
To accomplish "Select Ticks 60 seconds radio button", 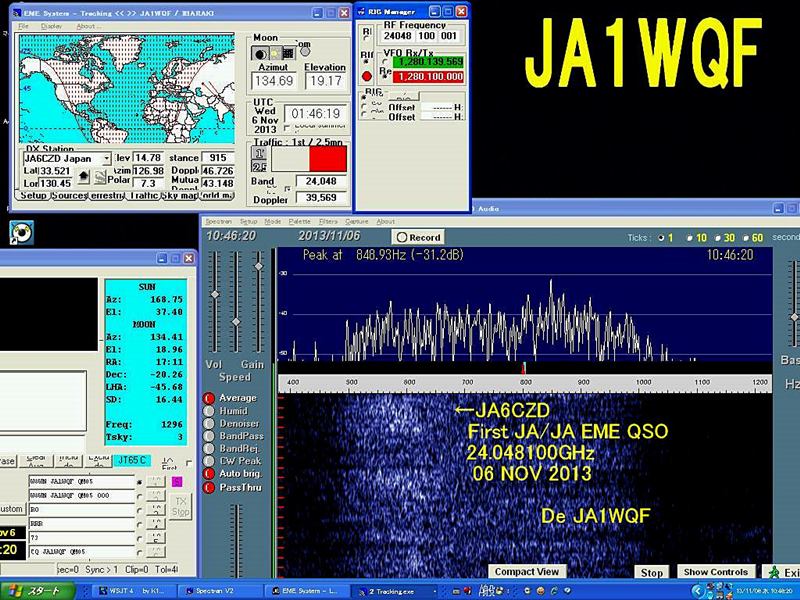I will 746,238.
